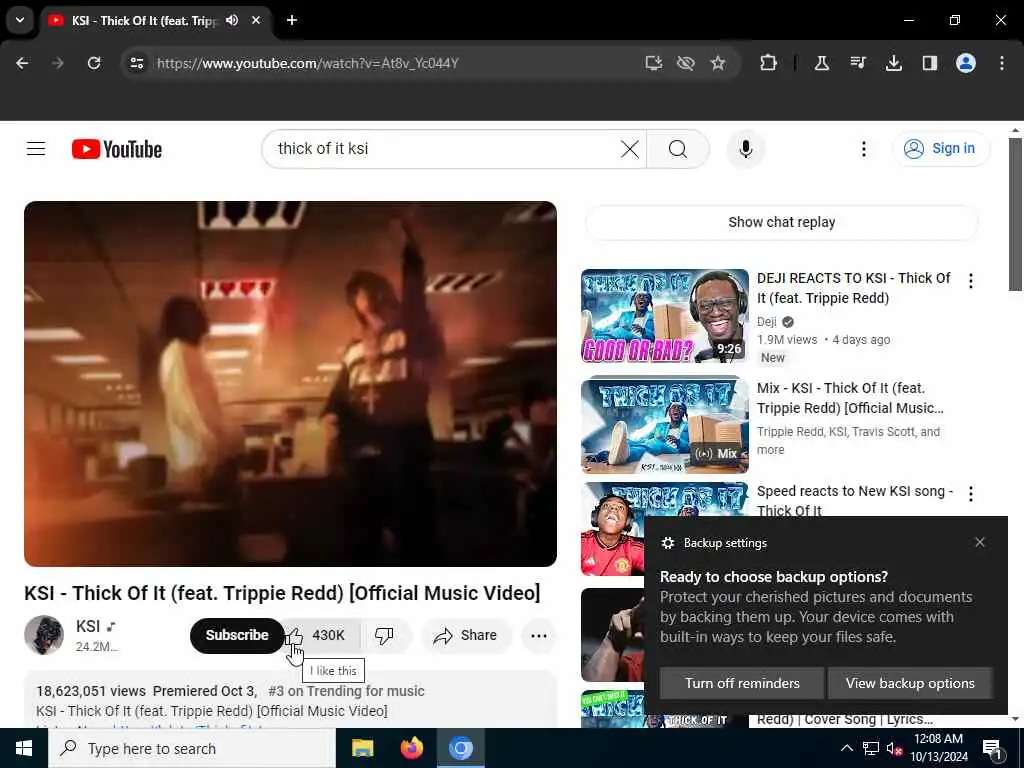Click the taskbar search box
This screenshot has width=1024, height=768.
coord(192,748)
